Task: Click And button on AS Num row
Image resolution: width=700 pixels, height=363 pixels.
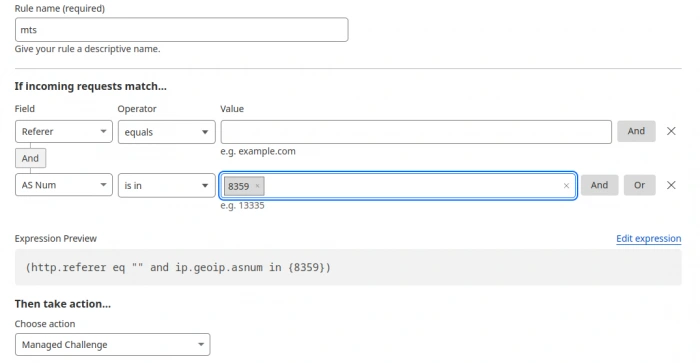Action: [x=599, y=185]
